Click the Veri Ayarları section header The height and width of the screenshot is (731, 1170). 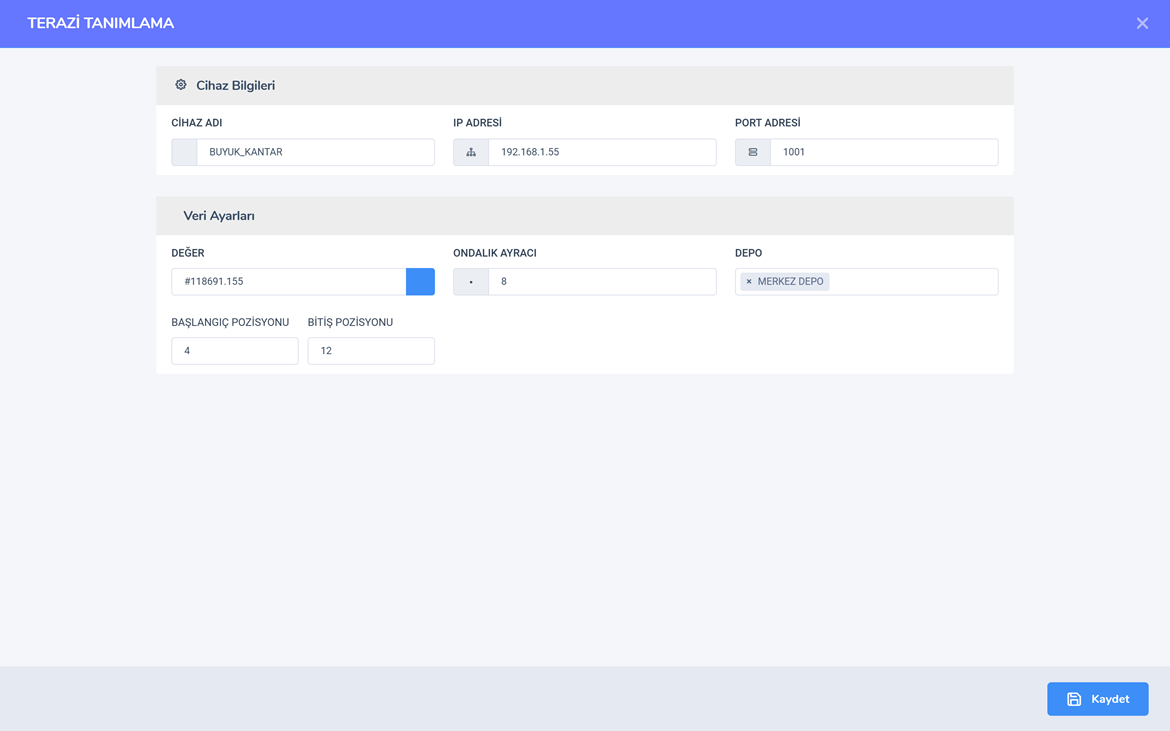[219, 216]
